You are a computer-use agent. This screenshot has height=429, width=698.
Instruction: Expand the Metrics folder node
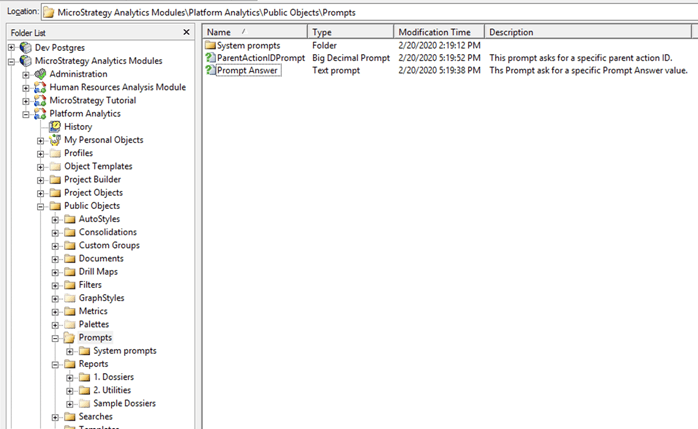click(55, 311)
